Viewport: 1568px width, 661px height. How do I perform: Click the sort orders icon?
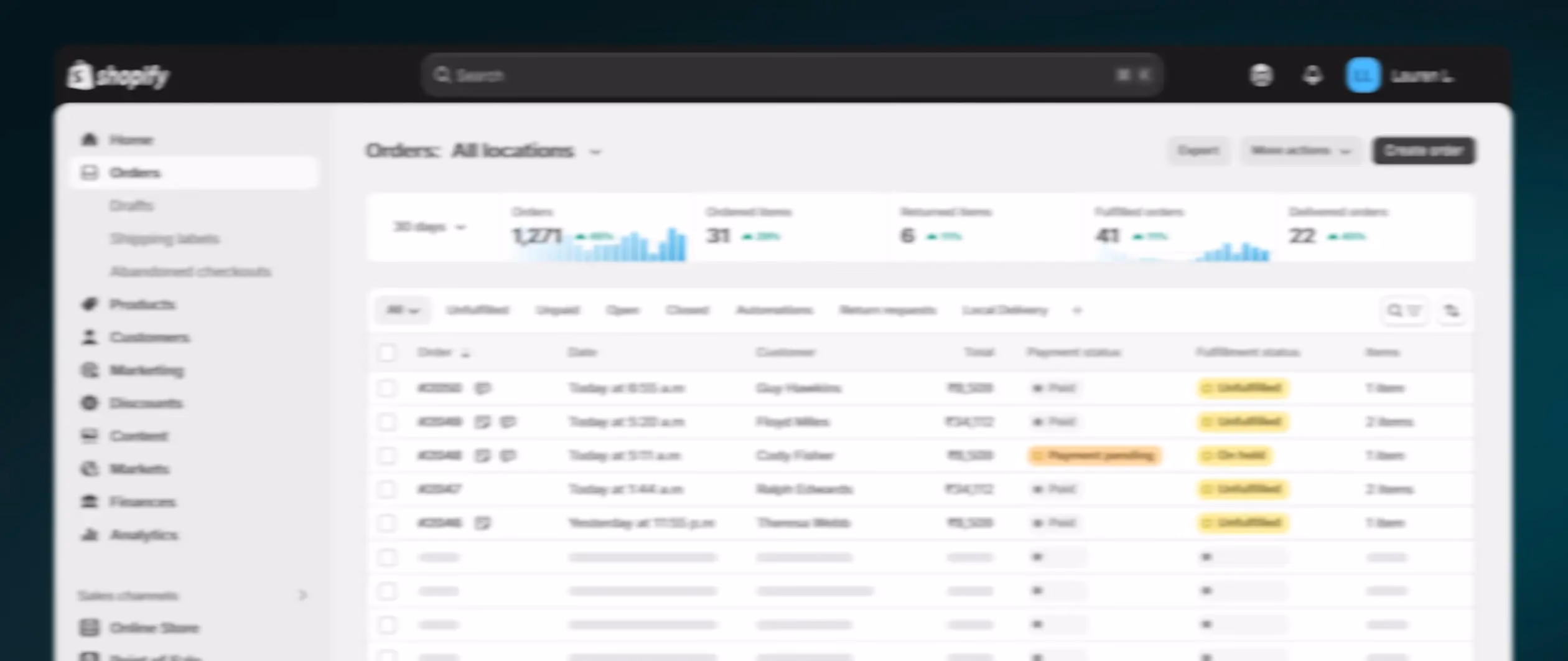point(1452,310)
